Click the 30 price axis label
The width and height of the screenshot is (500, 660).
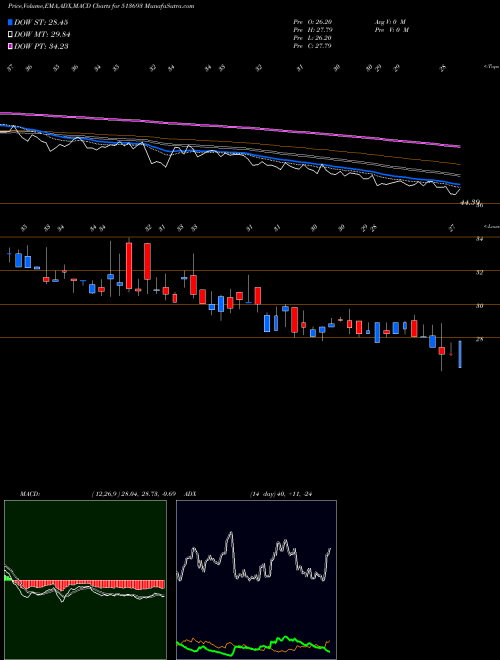(479, 306)
